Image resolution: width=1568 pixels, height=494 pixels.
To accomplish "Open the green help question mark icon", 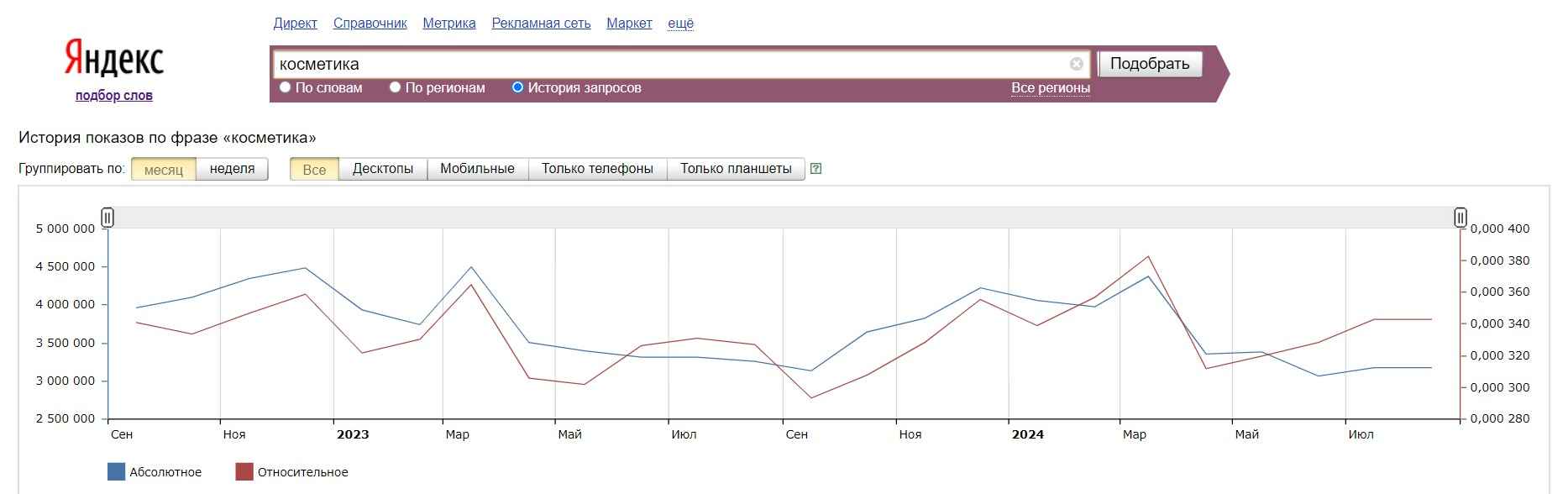I will click(x=815, y=169).
